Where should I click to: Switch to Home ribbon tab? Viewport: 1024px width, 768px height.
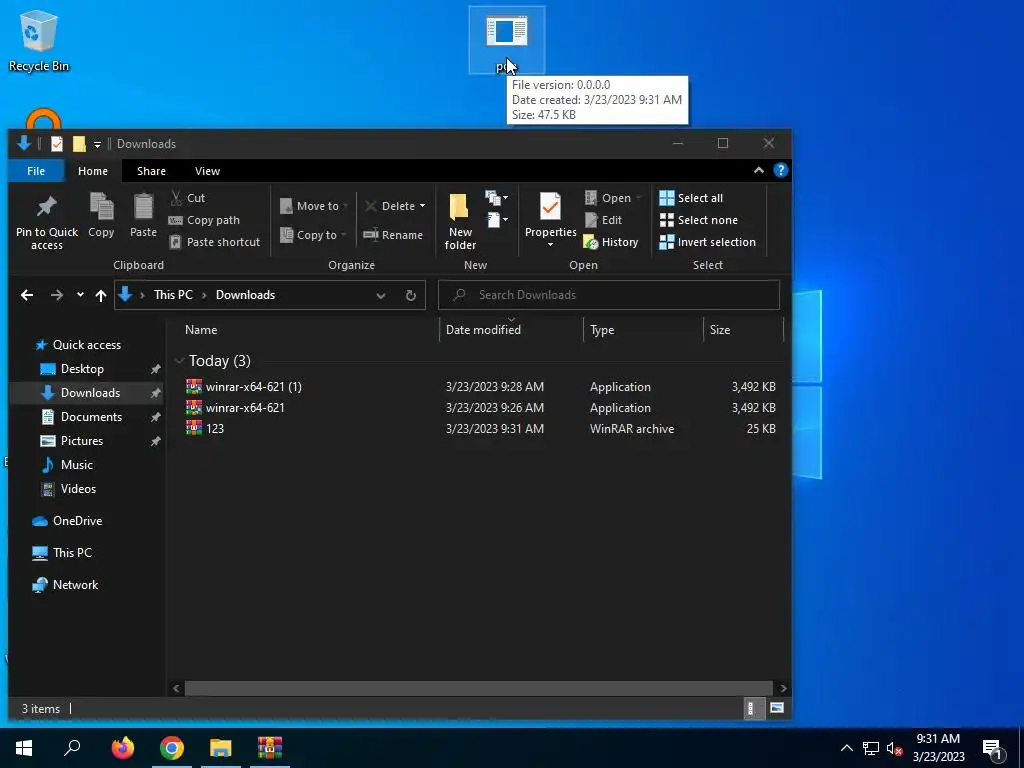(x=93, y=171)
